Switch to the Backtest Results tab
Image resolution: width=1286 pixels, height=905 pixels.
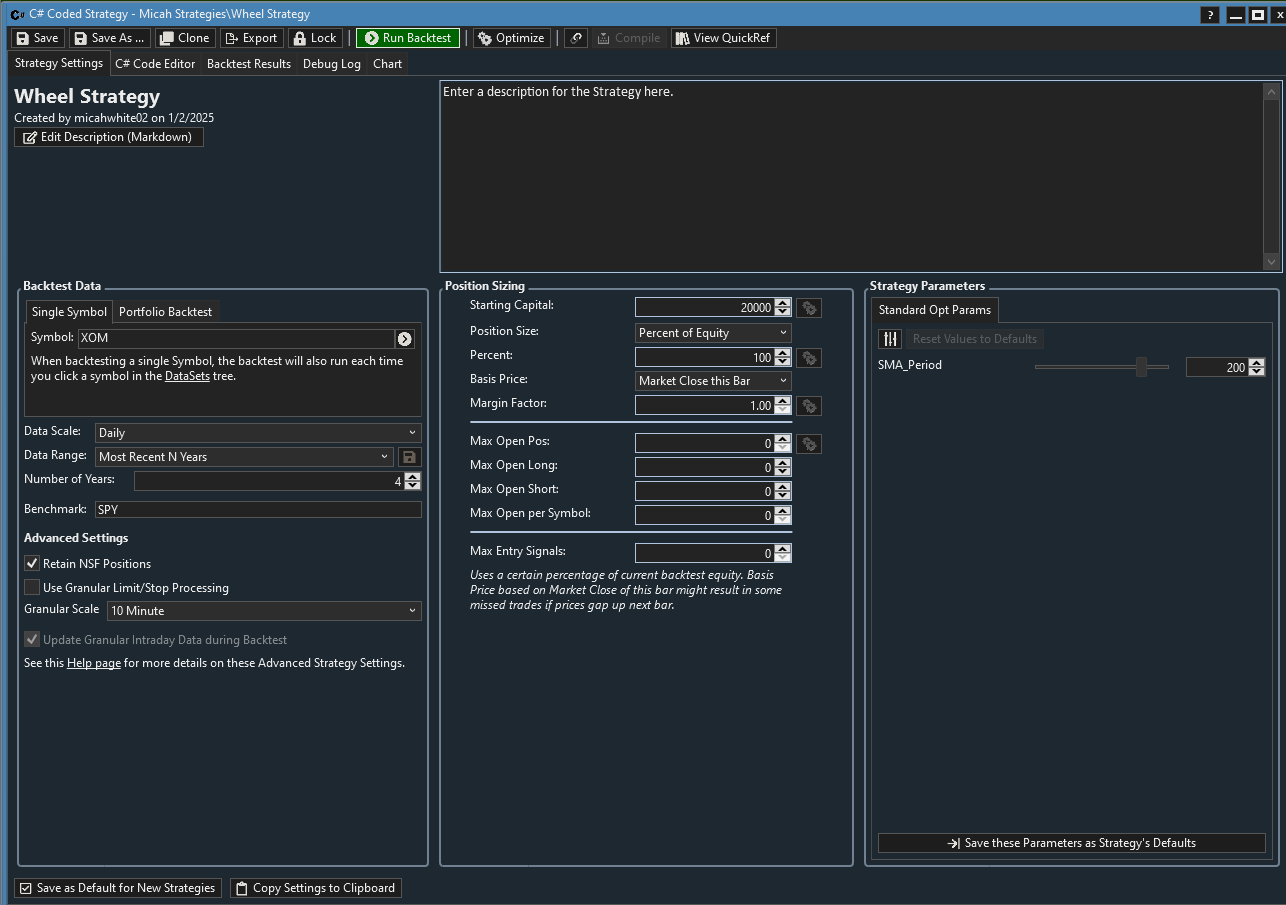[x=249, y=64]
